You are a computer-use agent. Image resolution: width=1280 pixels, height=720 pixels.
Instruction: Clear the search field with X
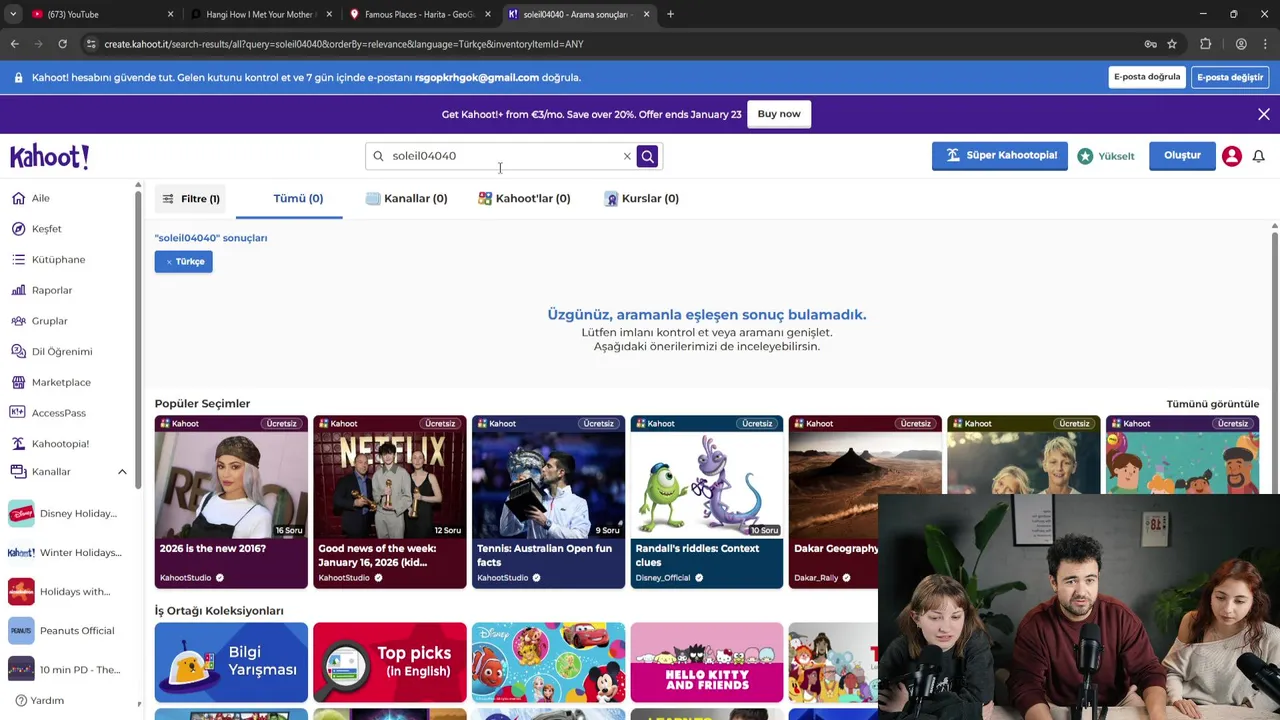click(x=627, y=156)
